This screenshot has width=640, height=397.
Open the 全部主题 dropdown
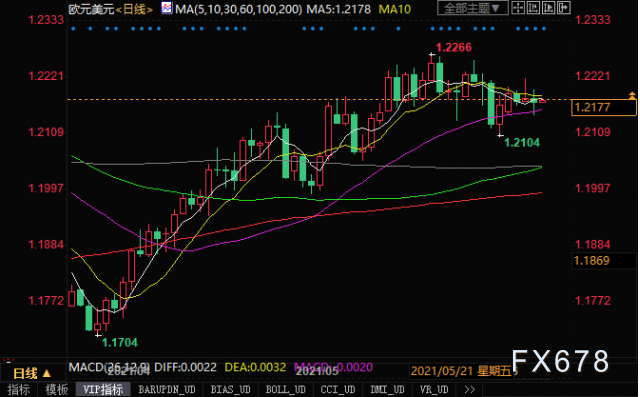tap(472, 8)
